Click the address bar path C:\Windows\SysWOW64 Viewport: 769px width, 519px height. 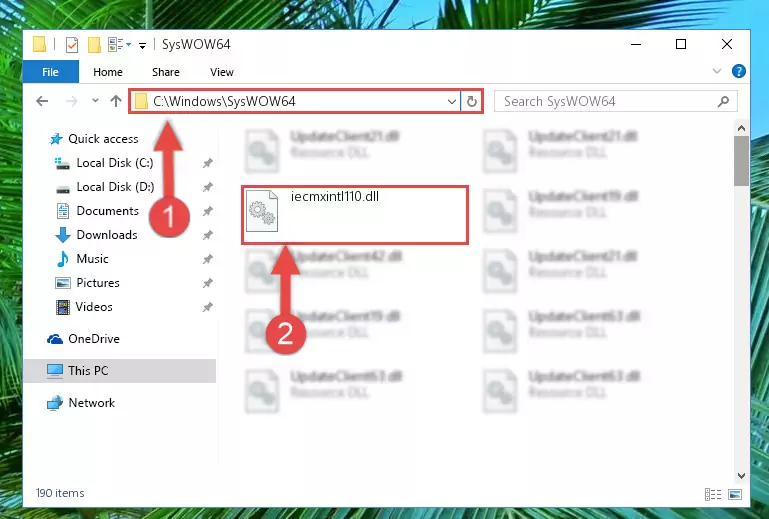(x=224, y=101)
